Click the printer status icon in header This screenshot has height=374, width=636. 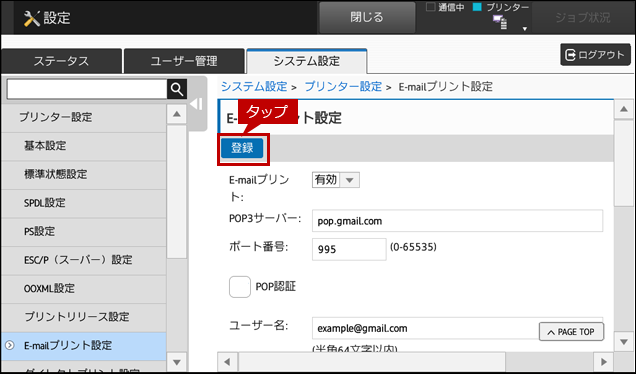(x=500, y=22)
